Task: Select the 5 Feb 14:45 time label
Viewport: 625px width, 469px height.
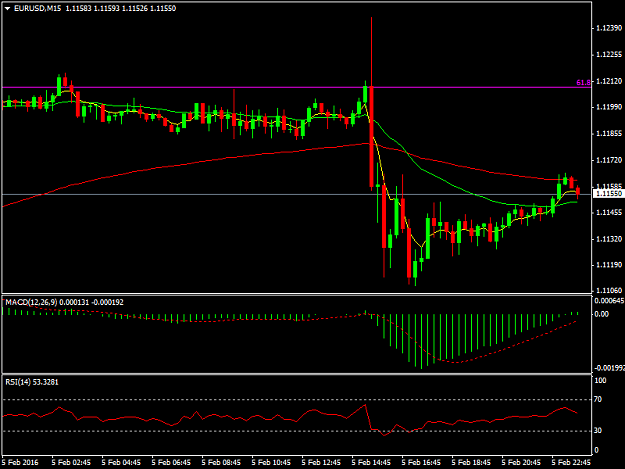Action: click(x=371, y=463)
